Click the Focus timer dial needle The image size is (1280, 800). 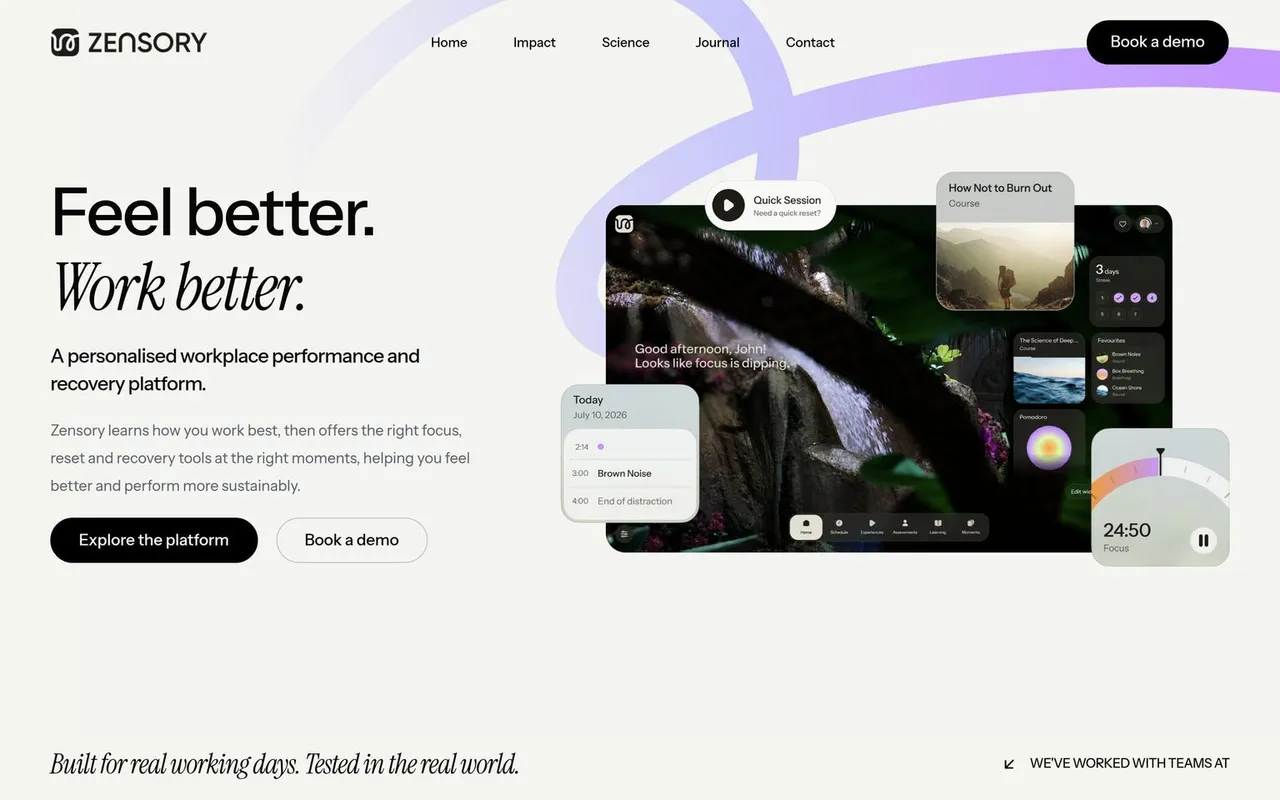(x=1160, y=461)
